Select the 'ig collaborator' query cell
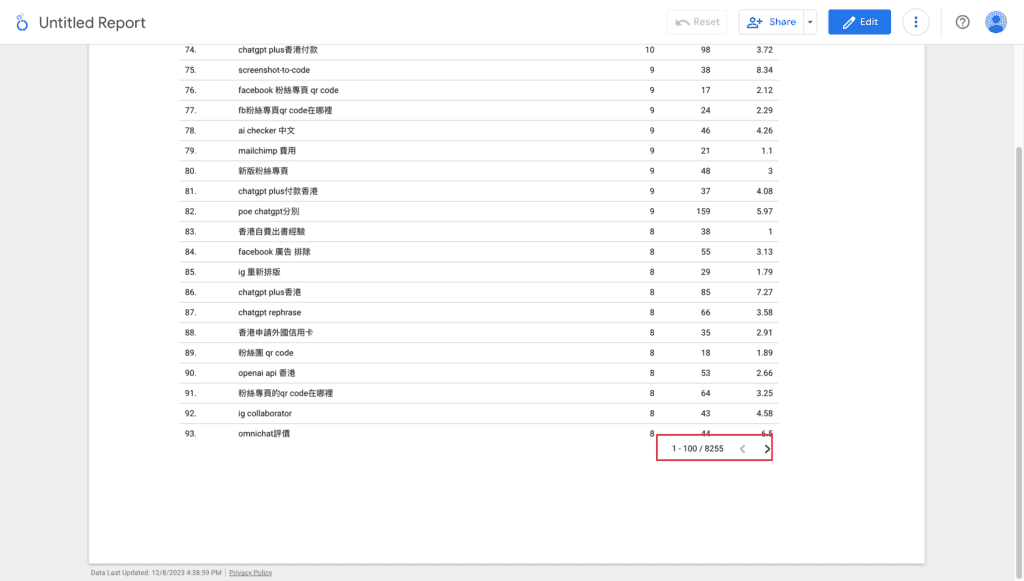Image resolution: width=1024 pixels, height=581 pixels. pyautogui.click(x=264, y=414)
